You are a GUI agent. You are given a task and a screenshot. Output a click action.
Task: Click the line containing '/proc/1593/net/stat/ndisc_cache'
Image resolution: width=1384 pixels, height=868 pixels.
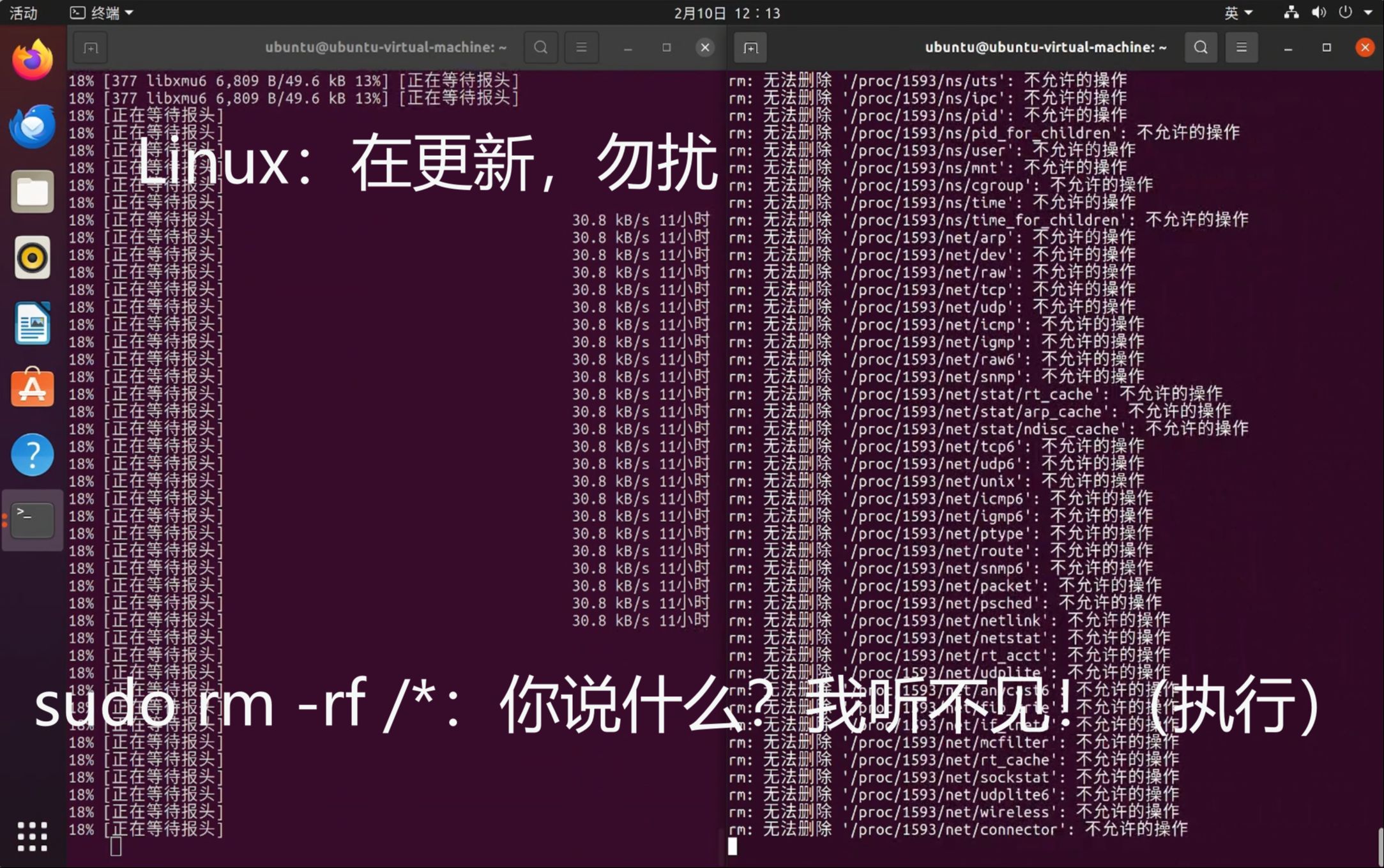pos(989,429)
